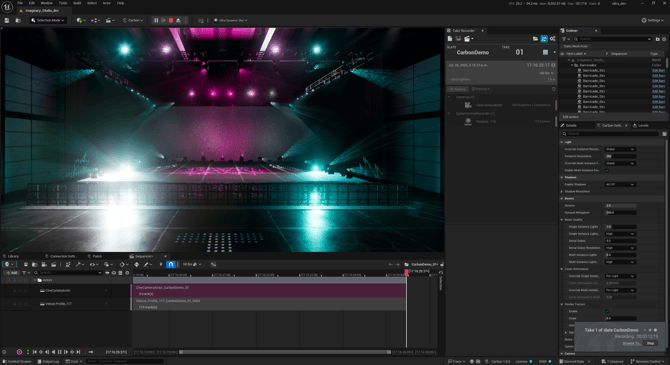Click the Source button in Take Recorder

pos(458,89)
